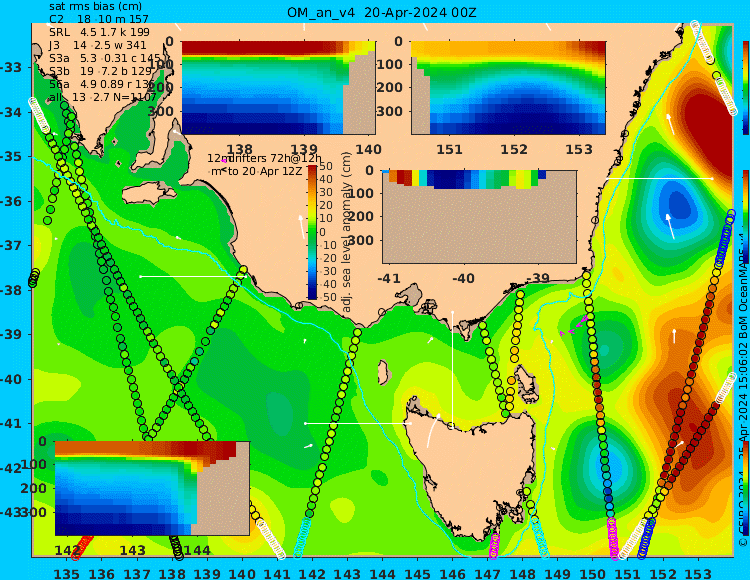Screen dimensions: 750x580
Task: Click the title 'OM_an_v4 20-Apr-2024 00Z'
Action: 382,12
